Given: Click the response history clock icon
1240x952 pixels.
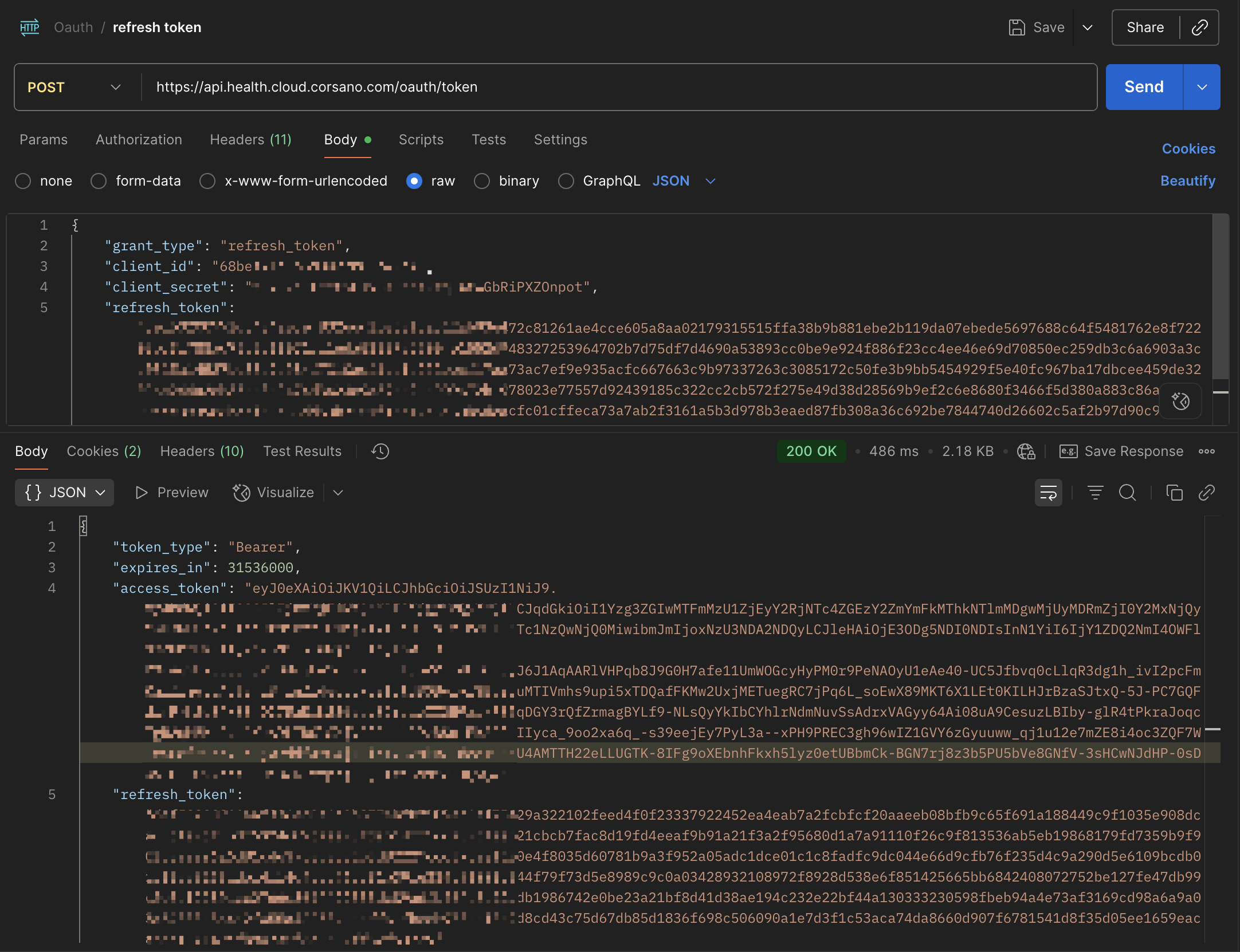Looking at the screenshot, I should tap(380, 451).
